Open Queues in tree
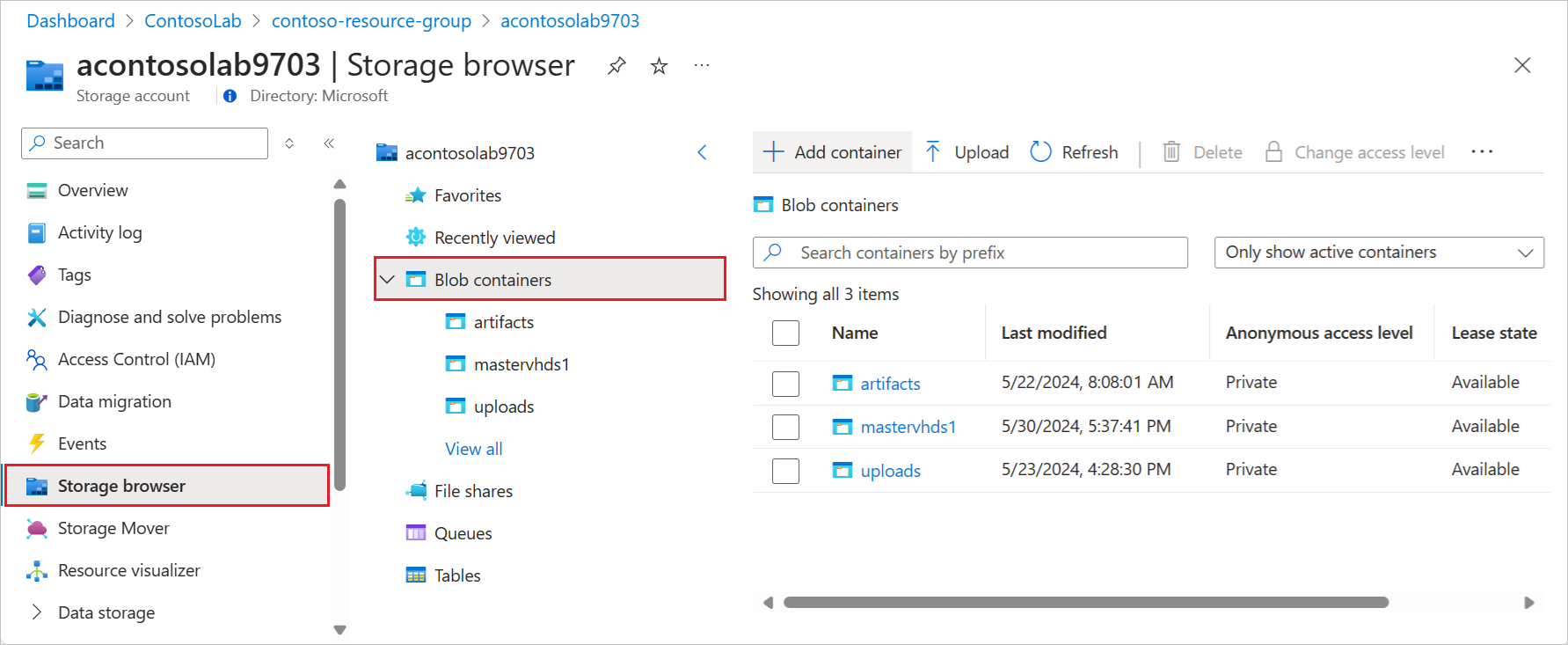 pos(463,533)
